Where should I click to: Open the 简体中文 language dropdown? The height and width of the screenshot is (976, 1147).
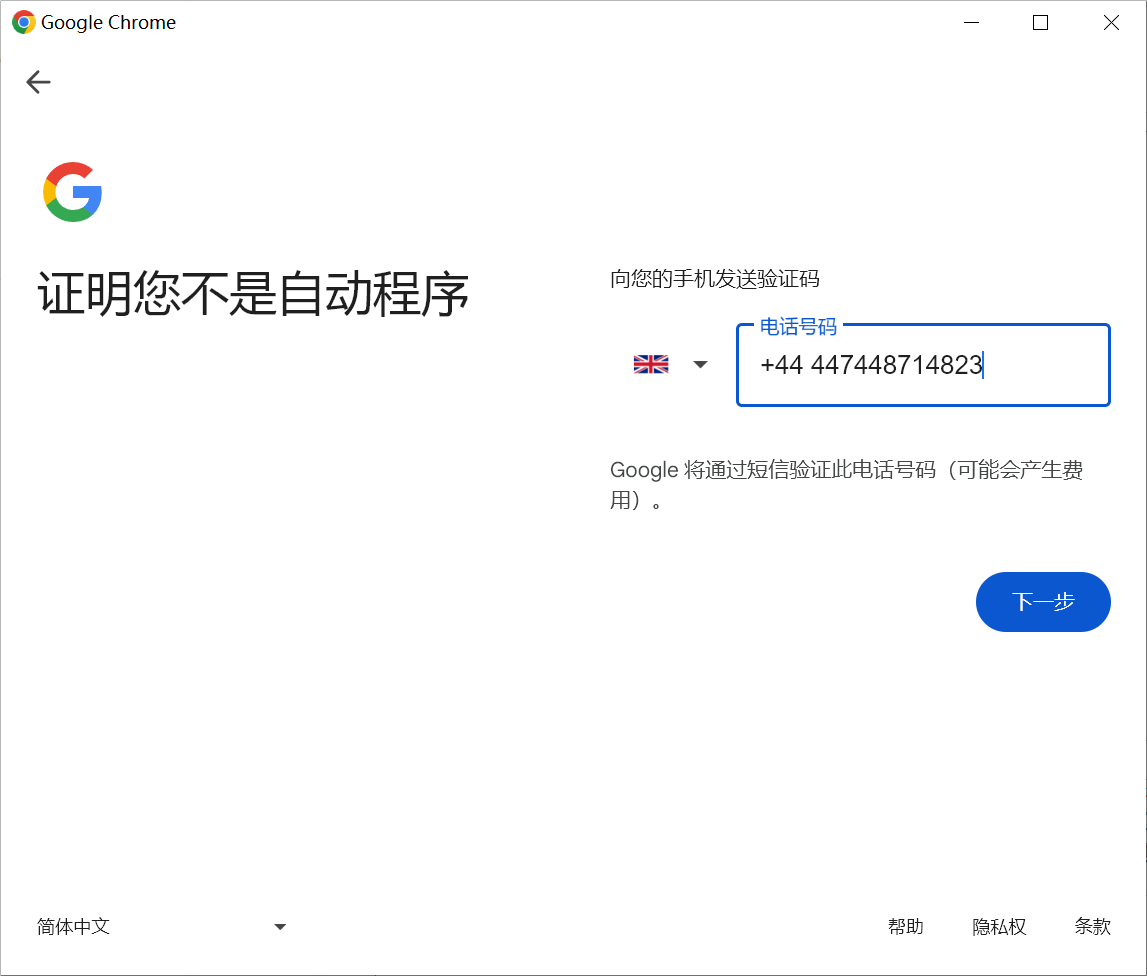[162, 927]
